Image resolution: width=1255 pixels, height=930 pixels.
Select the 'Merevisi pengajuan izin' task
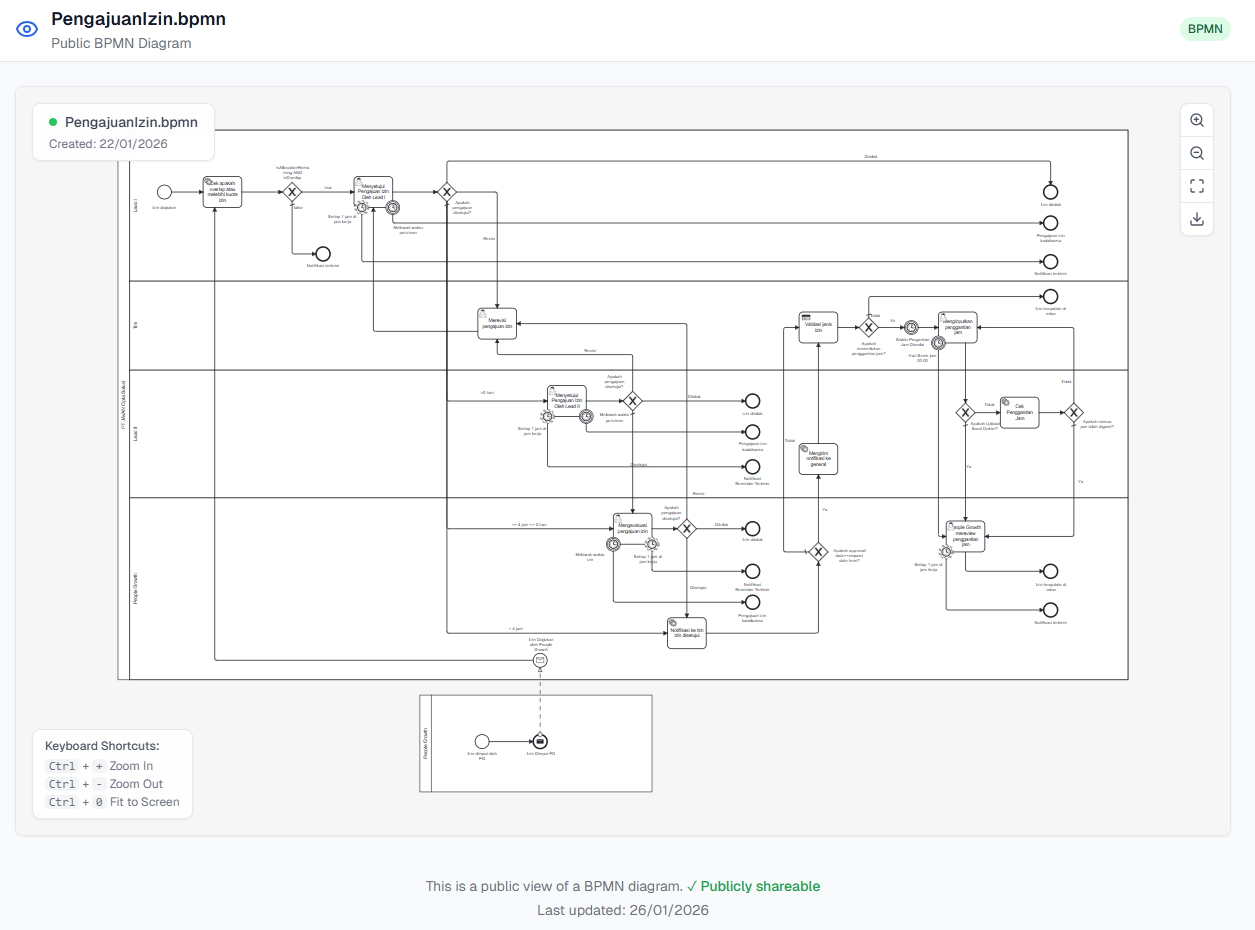[497, 324]
